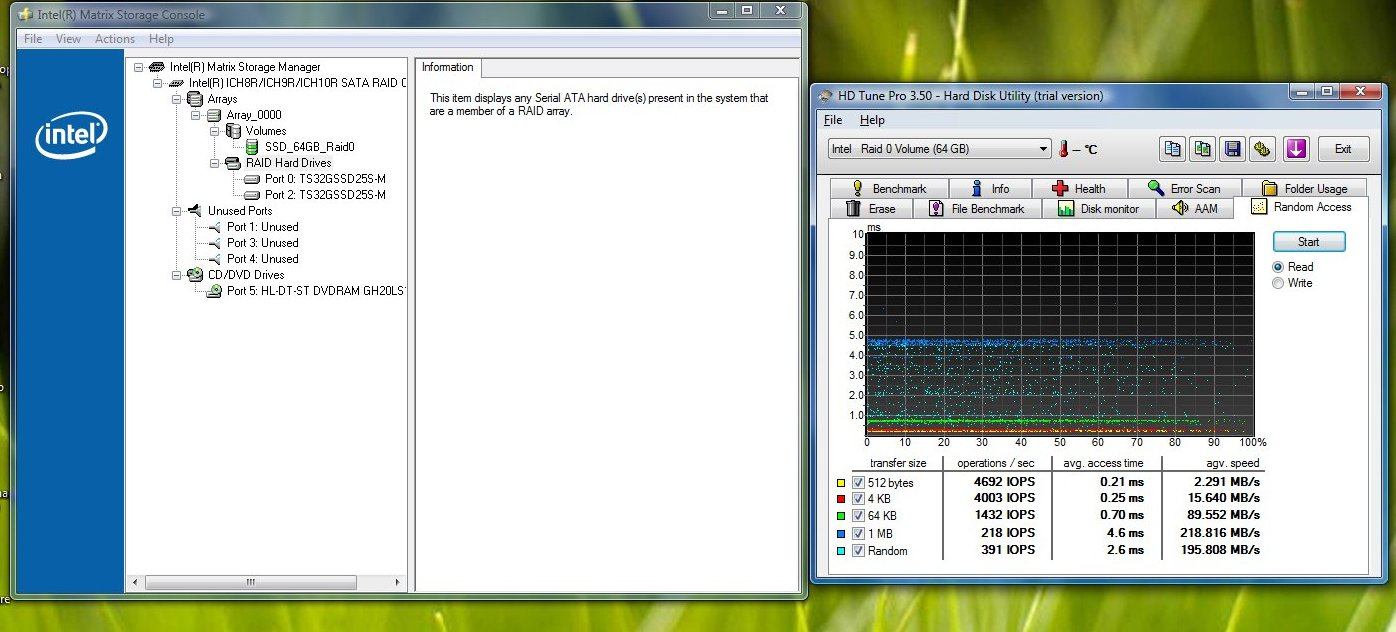The height and width of the screenshot is (632, 1396).
Task: Collapse the Arrays tree node
Action: click(177, 99)
